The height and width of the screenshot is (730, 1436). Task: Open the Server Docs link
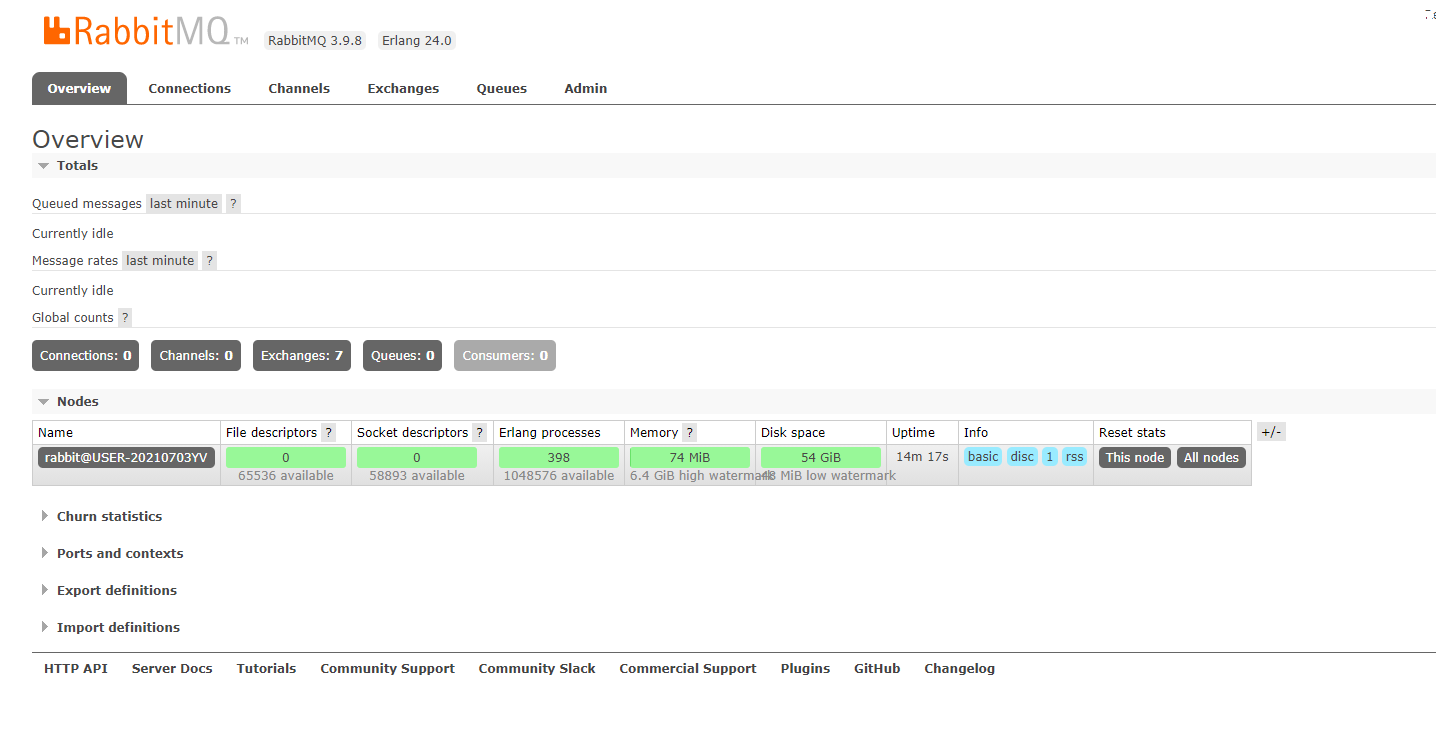point(172,669)
